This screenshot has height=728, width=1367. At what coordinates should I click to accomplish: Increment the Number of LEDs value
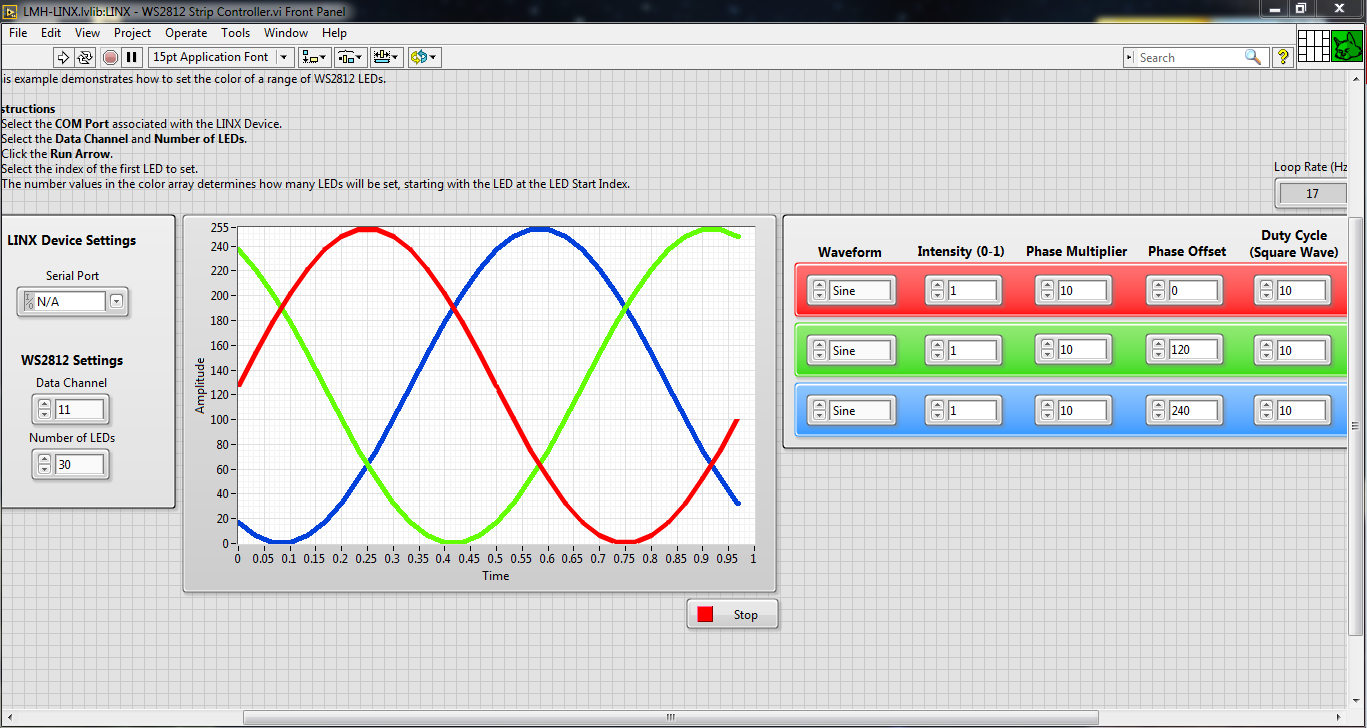(x=43, y=458)
